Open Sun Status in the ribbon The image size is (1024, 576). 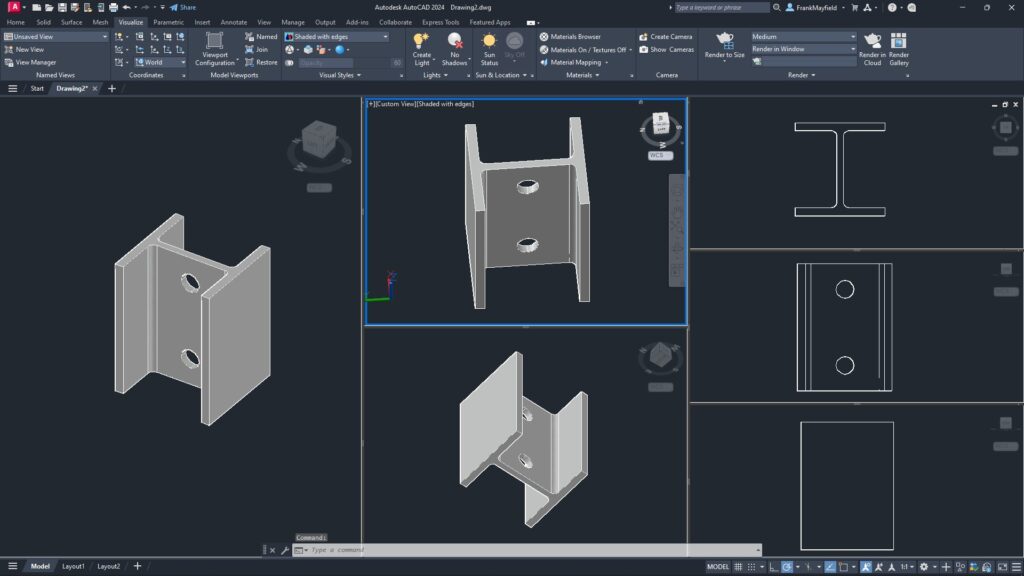[489, 42]
